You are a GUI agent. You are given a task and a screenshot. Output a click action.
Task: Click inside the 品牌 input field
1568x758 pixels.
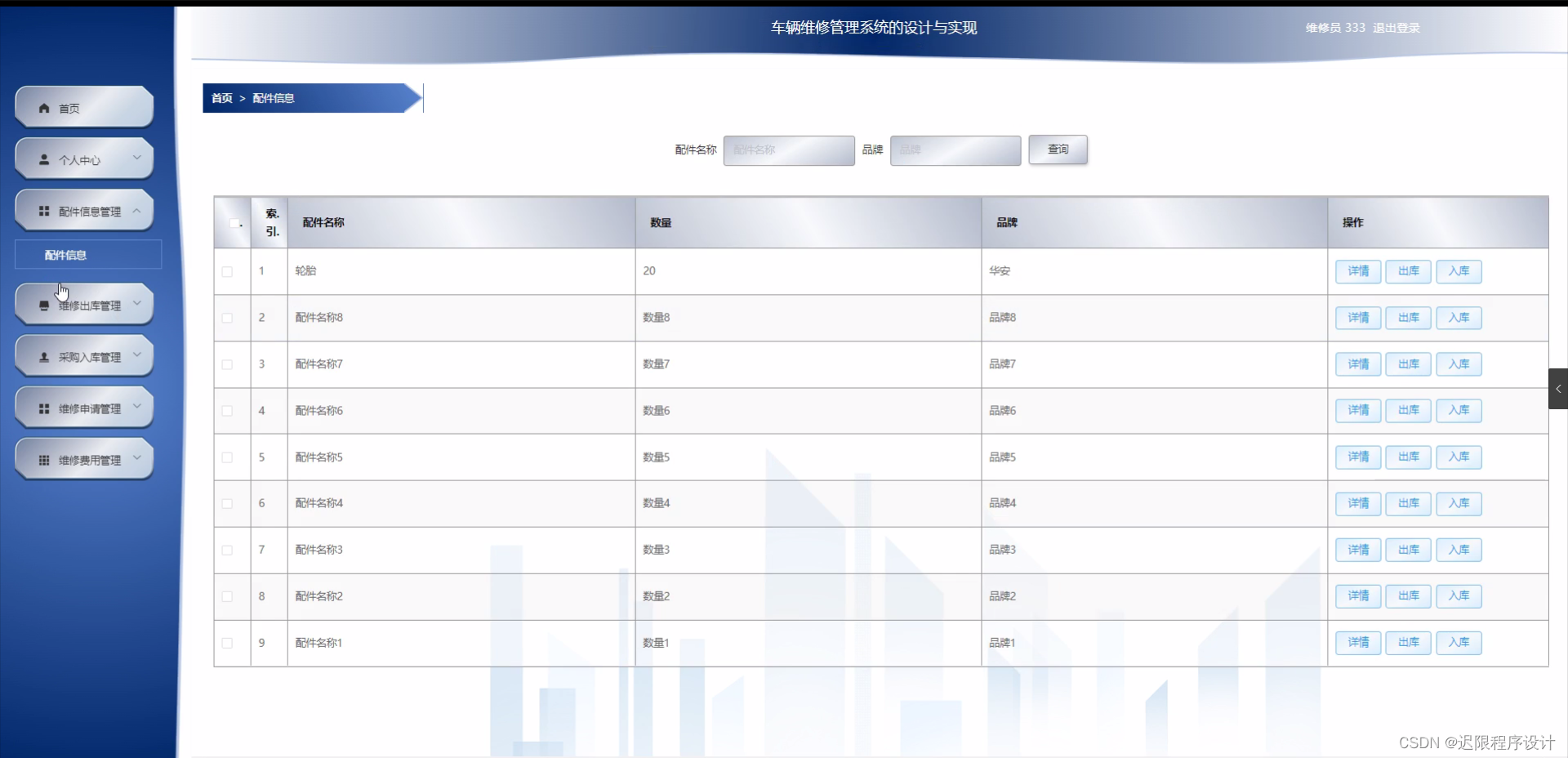point(954,150)
